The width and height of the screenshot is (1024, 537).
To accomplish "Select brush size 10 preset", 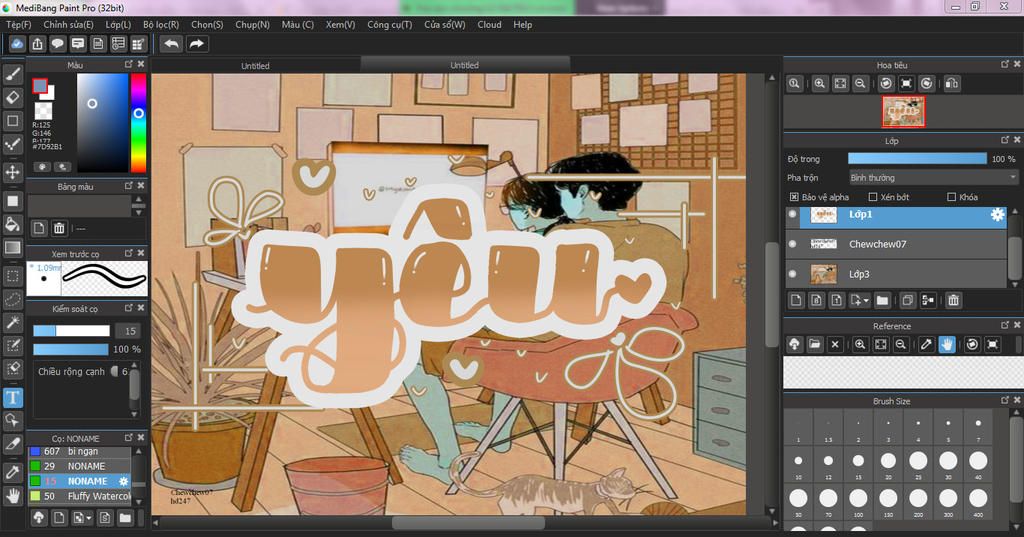I will point(798,461).
